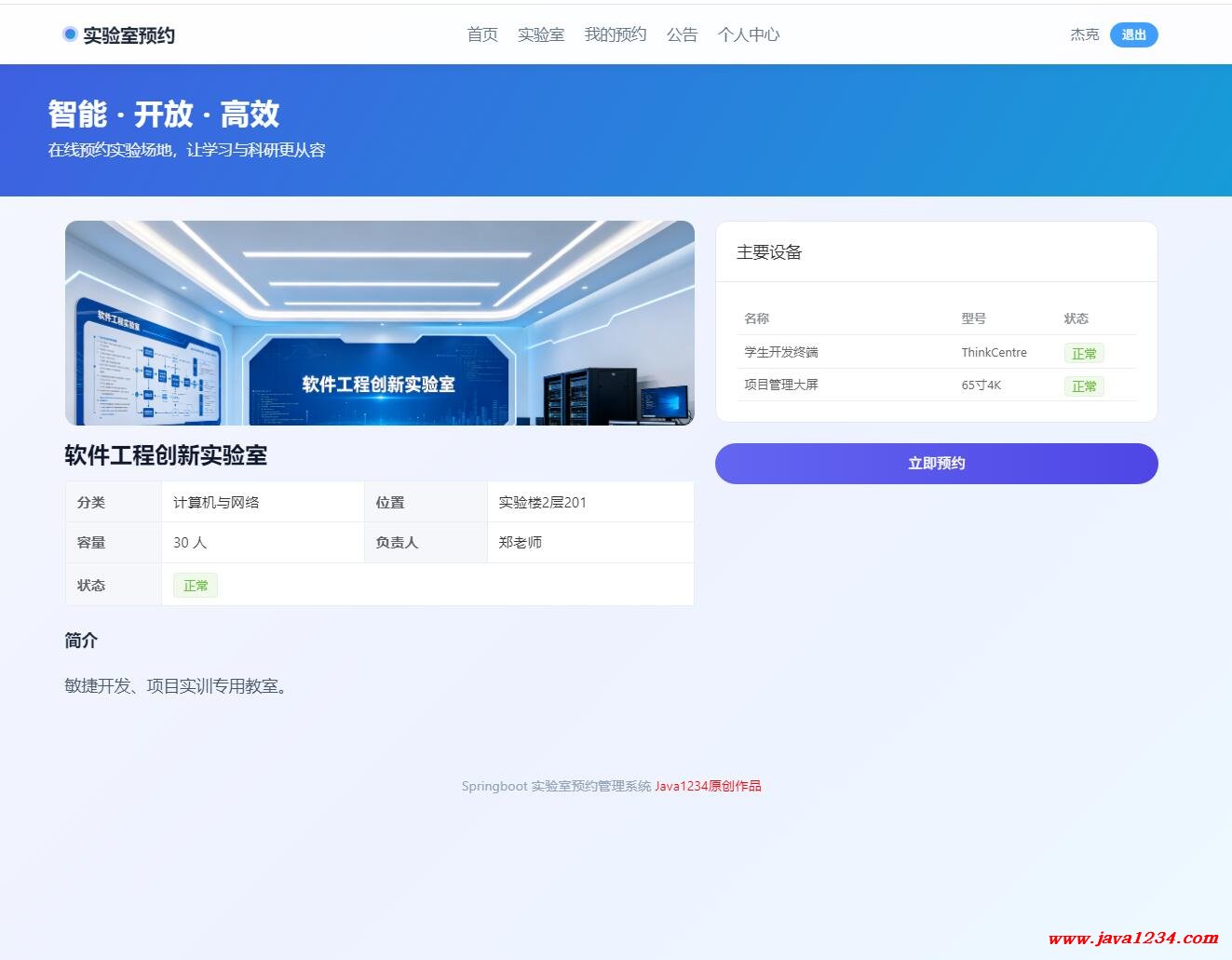Click 正常 tag for 项目管理大屏
Viewport: 1232px width, 960px height.
[1083, 386]
